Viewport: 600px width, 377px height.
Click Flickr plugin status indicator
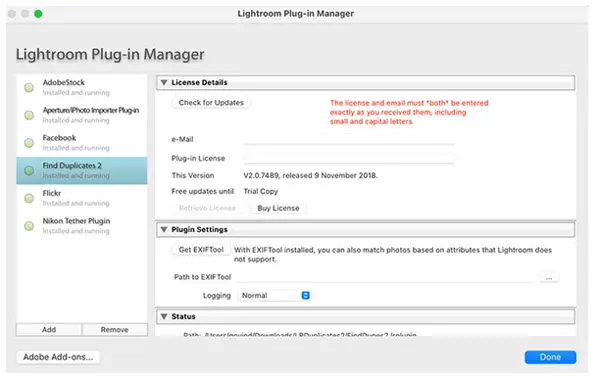(29, 198)
